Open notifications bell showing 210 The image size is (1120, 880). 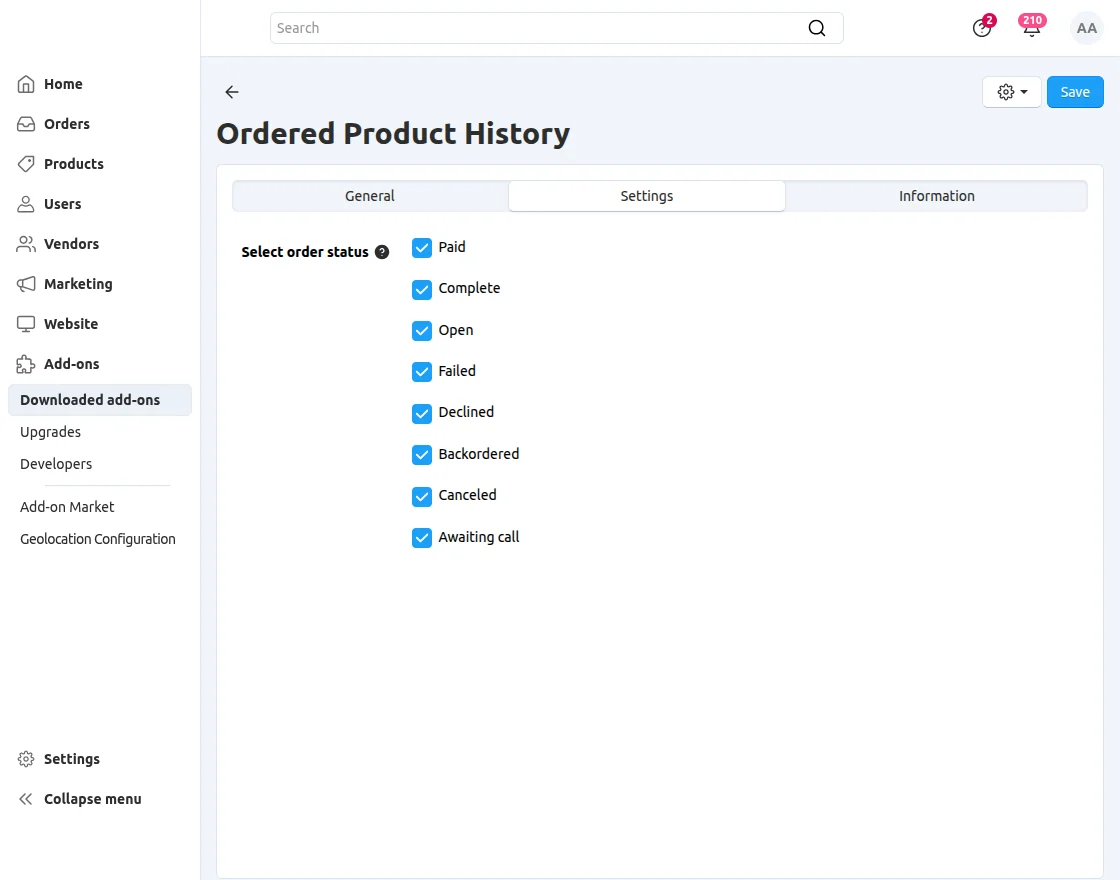pyautogui.click(x=1031, y=27)
